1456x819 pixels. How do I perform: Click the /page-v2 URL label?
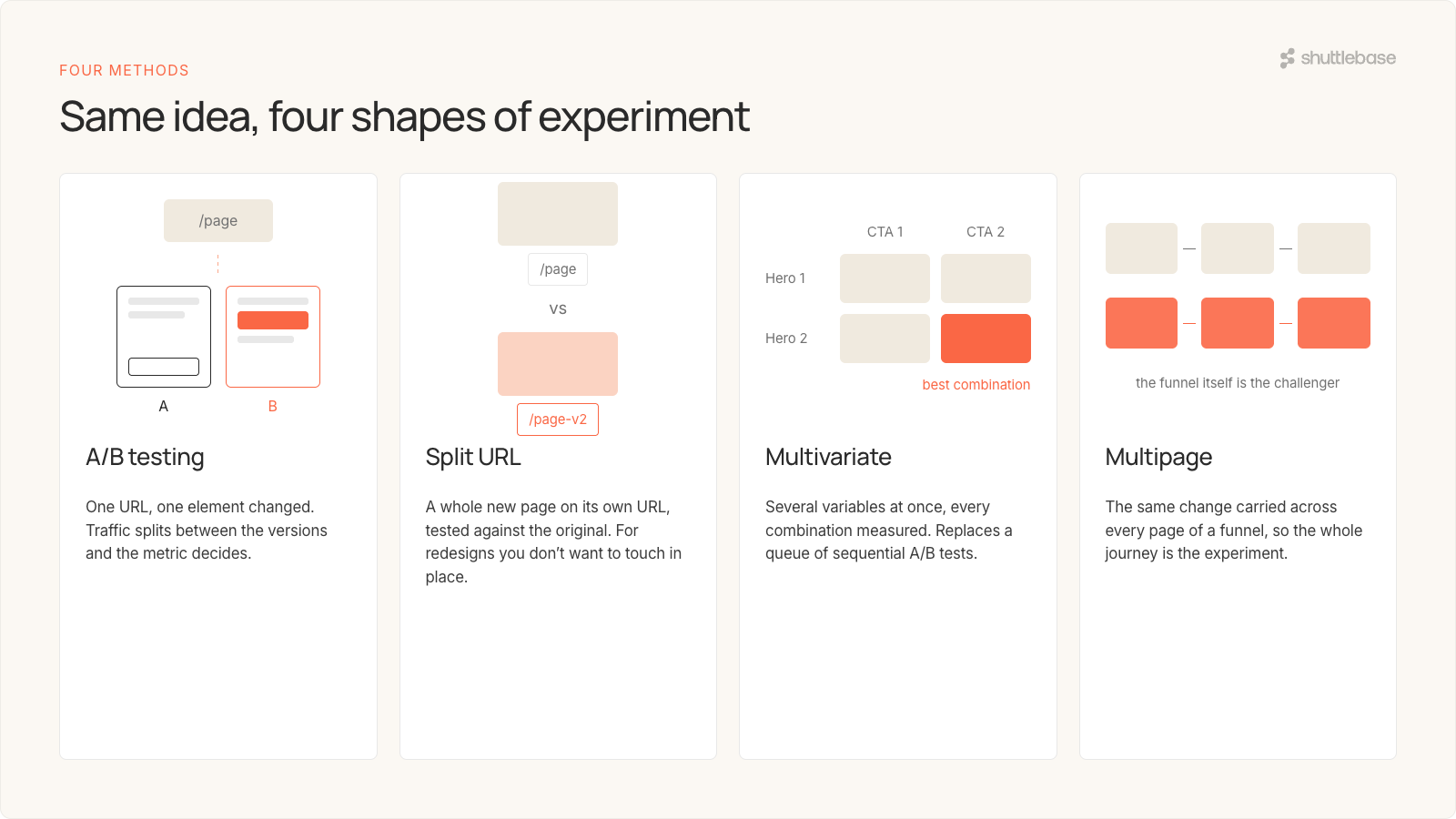[x=558, y=420]
